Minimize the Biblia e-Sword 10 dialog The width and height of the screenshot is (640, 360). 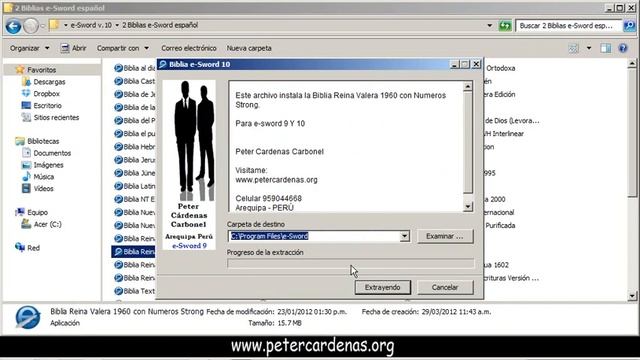[x=455, y=64]
